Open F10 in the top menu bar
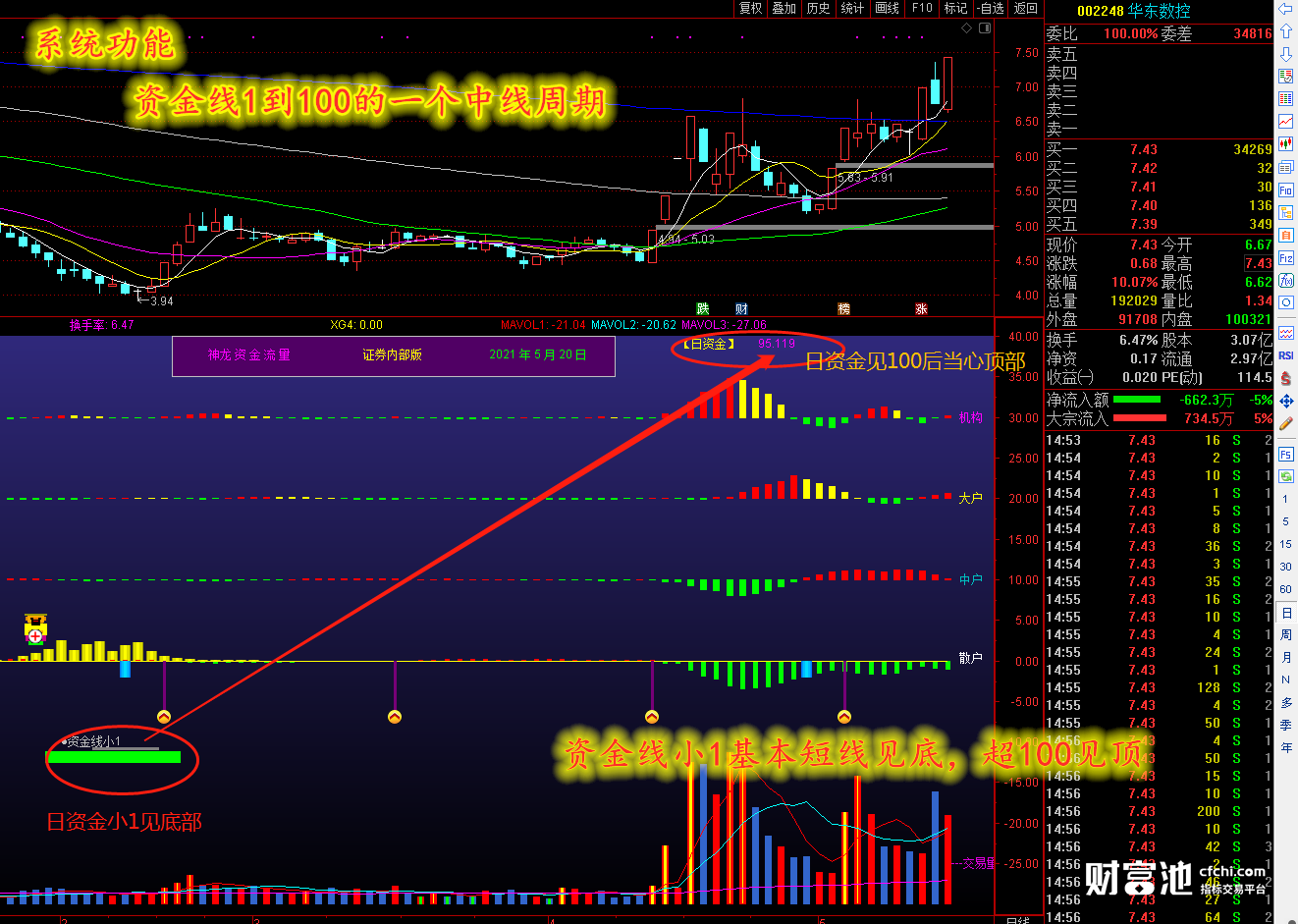 (x=922, y=8)
